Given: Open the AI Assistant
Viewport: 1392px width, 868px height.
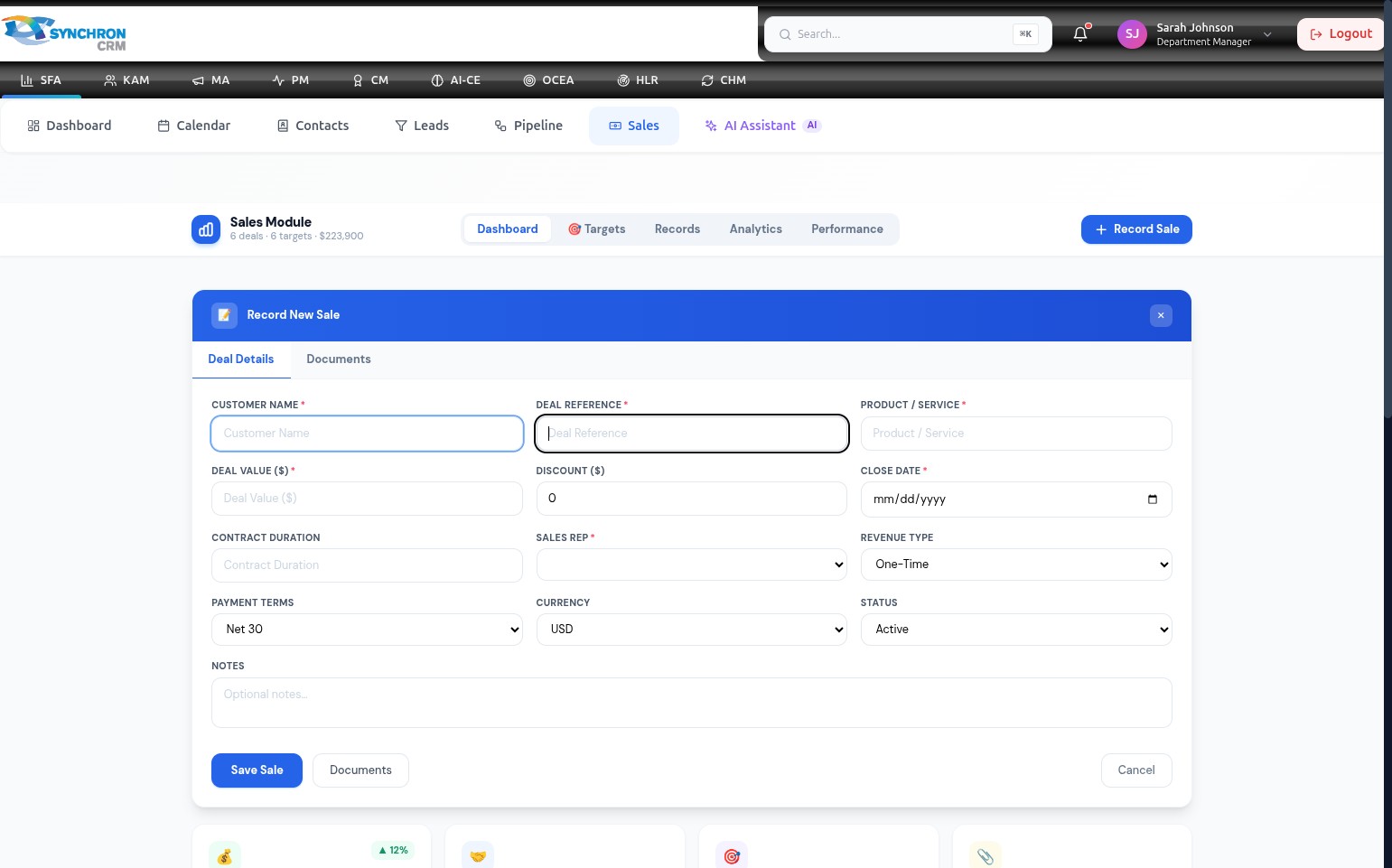Looking at the screenshot, I should click(762, 126).
